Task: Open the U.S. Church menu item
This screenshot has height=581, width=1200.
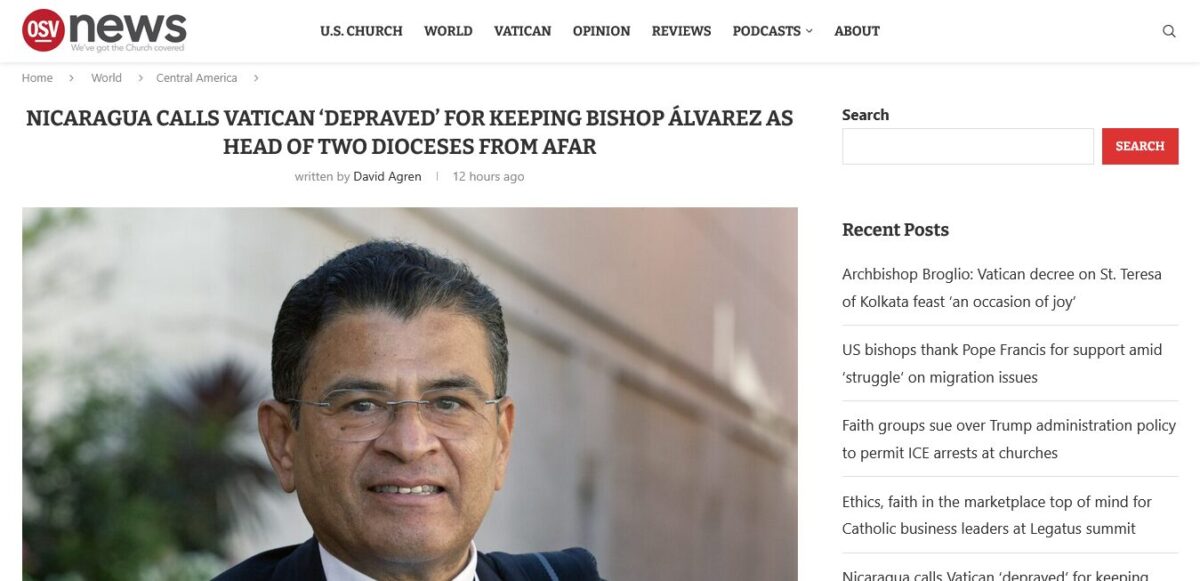Action: (x=361, y=31)
